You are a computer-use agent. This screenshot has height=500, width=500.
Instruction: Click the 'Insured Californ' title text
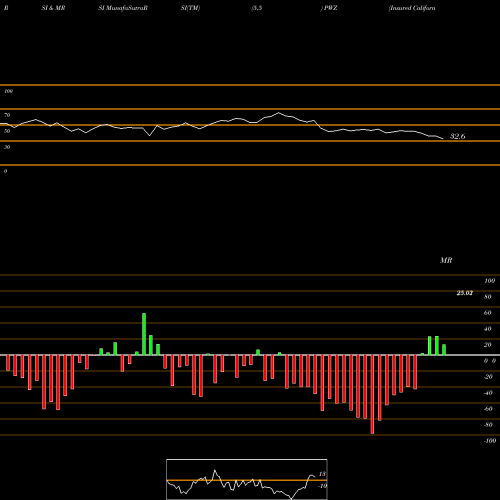click(x=412, y=8)
